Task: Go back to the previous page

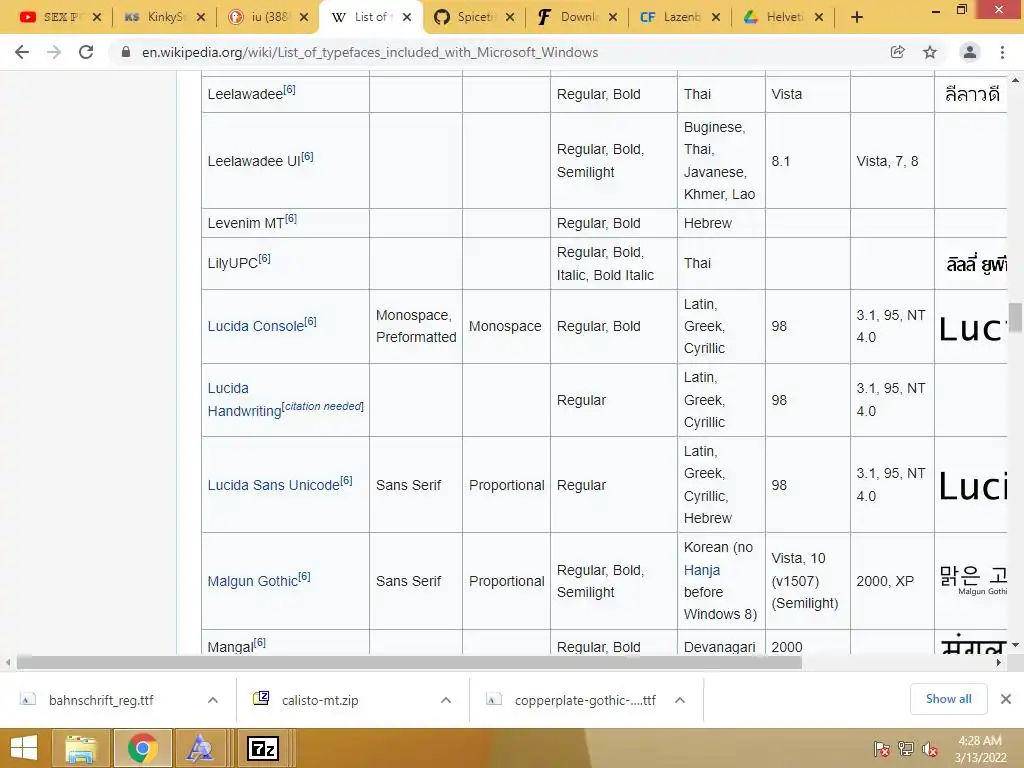Action: click(x=22, y=52)
